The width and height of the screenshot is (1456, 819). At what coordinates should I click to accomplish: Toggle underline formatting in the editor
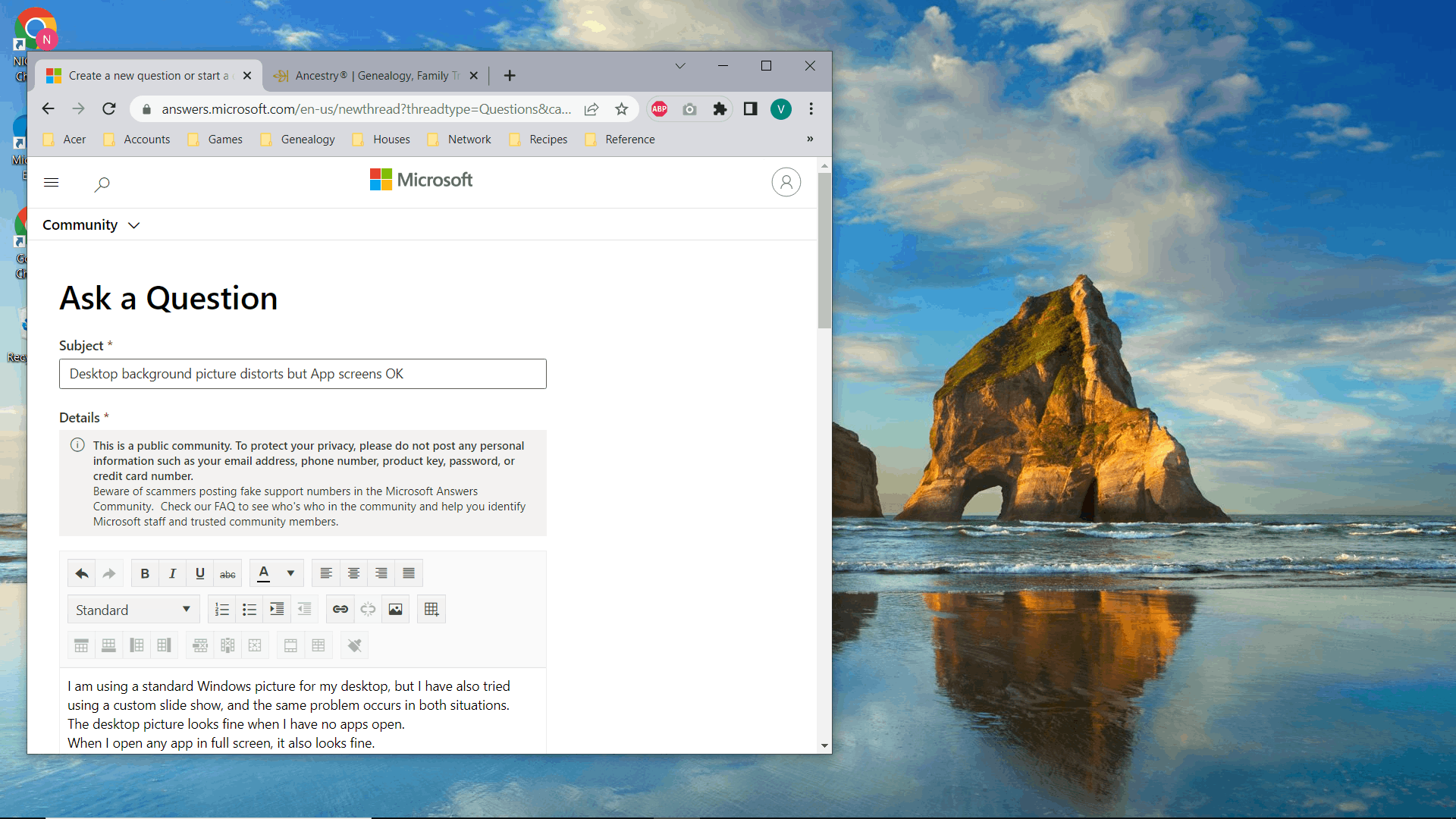[x=200, y=573]
